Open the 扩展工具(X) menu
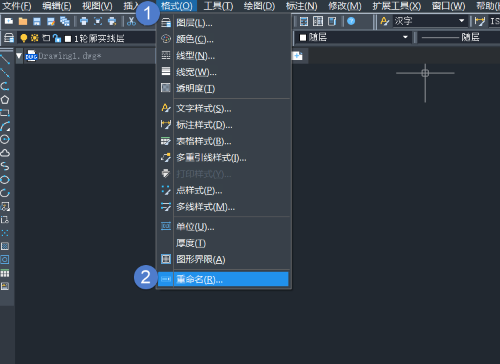Screen dimensions: 500x364 tap(397, 6)
